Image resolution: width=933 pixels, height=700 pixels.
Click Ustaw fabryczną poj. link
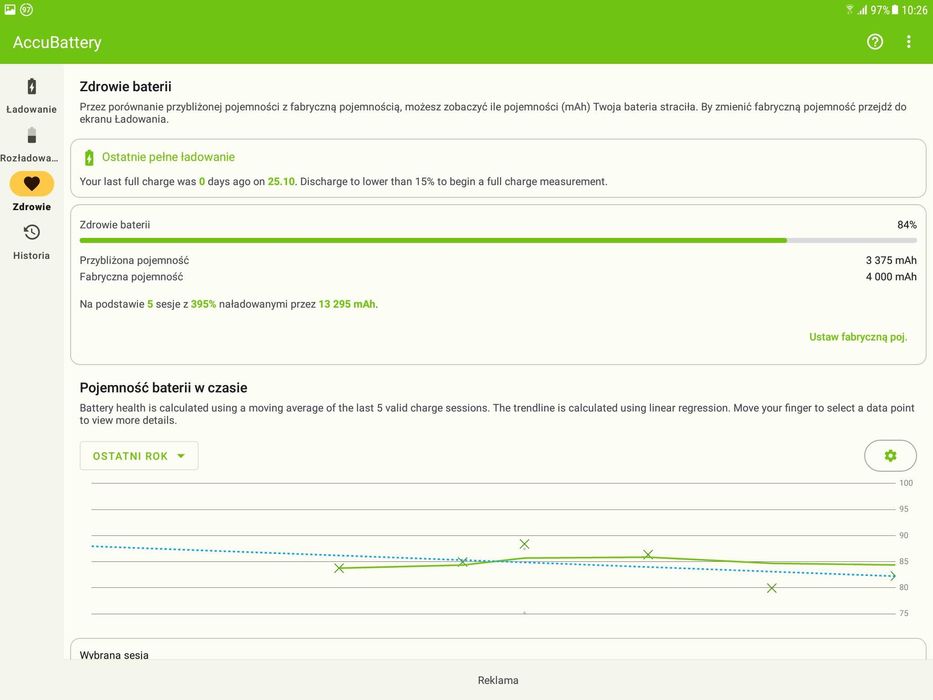pos(857,337)
